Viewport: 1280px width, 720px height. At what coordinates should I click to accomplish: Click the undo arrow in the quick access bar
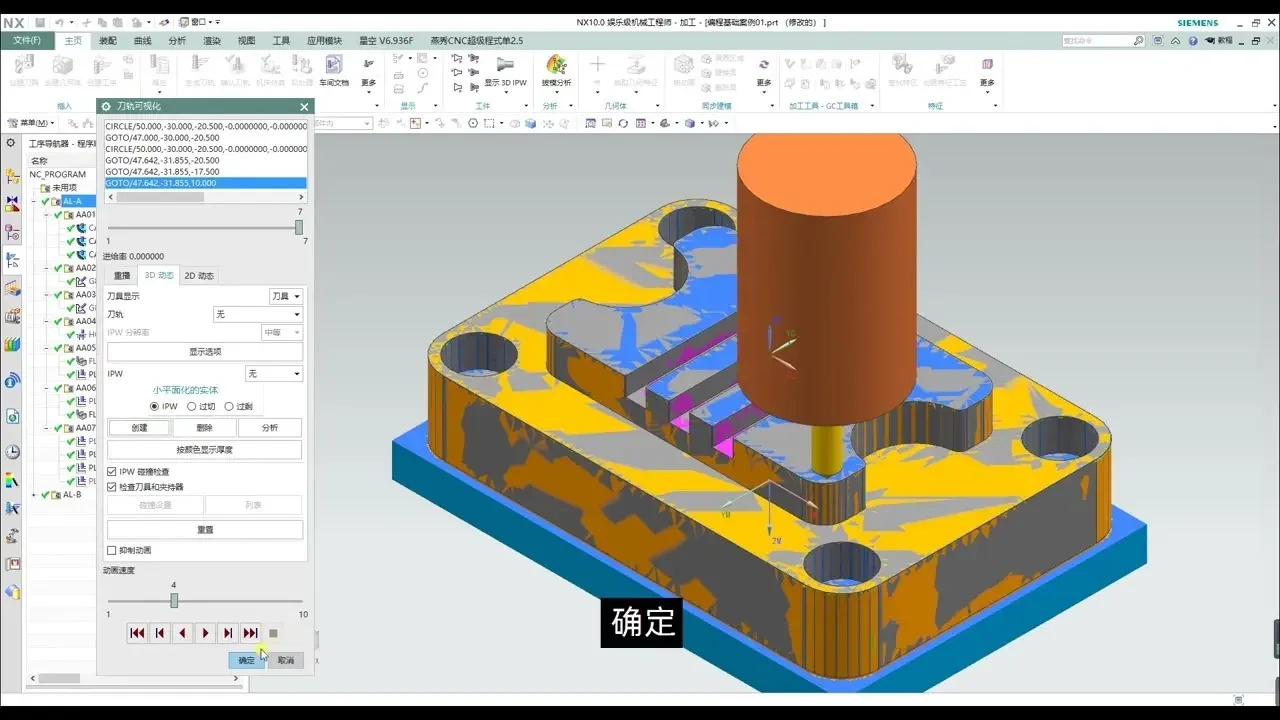click(x=59, y=22)
